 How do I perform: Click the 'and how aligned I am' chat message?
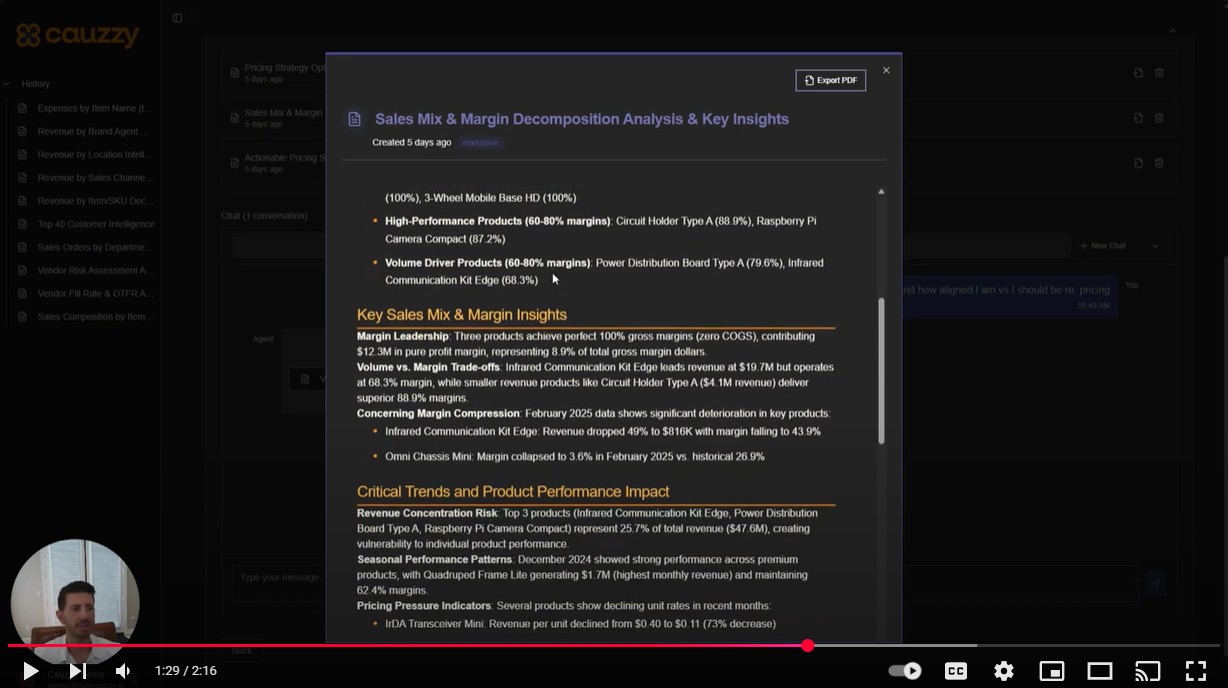point(1005,290)
